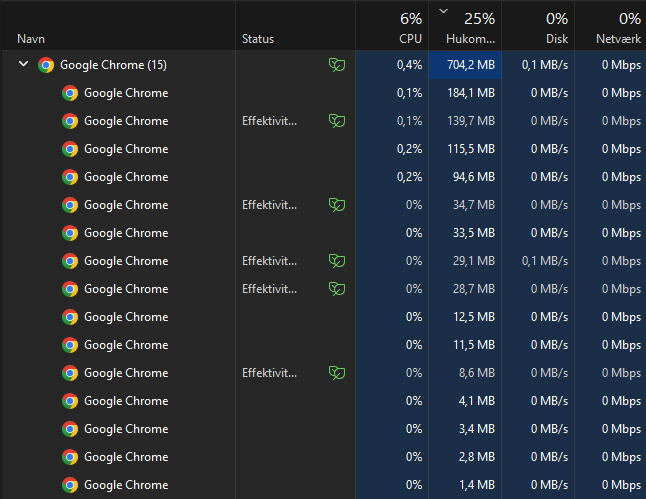This screenshot has height=499, width=646.
Task: Click Chrome icon of the 3,4 MB process
Action: [x=70, y=429]
